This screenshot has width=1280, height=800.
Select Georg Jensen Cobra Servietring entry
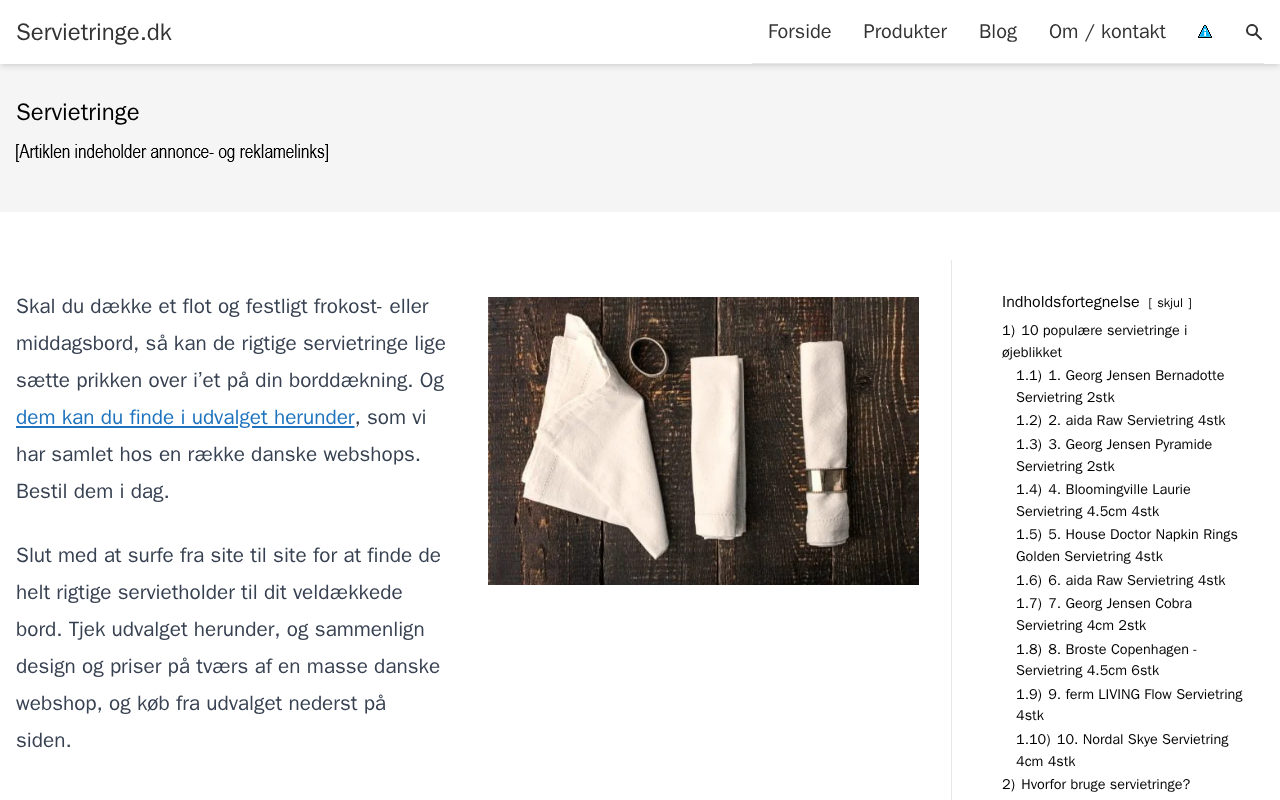(x=1104, y=614)
